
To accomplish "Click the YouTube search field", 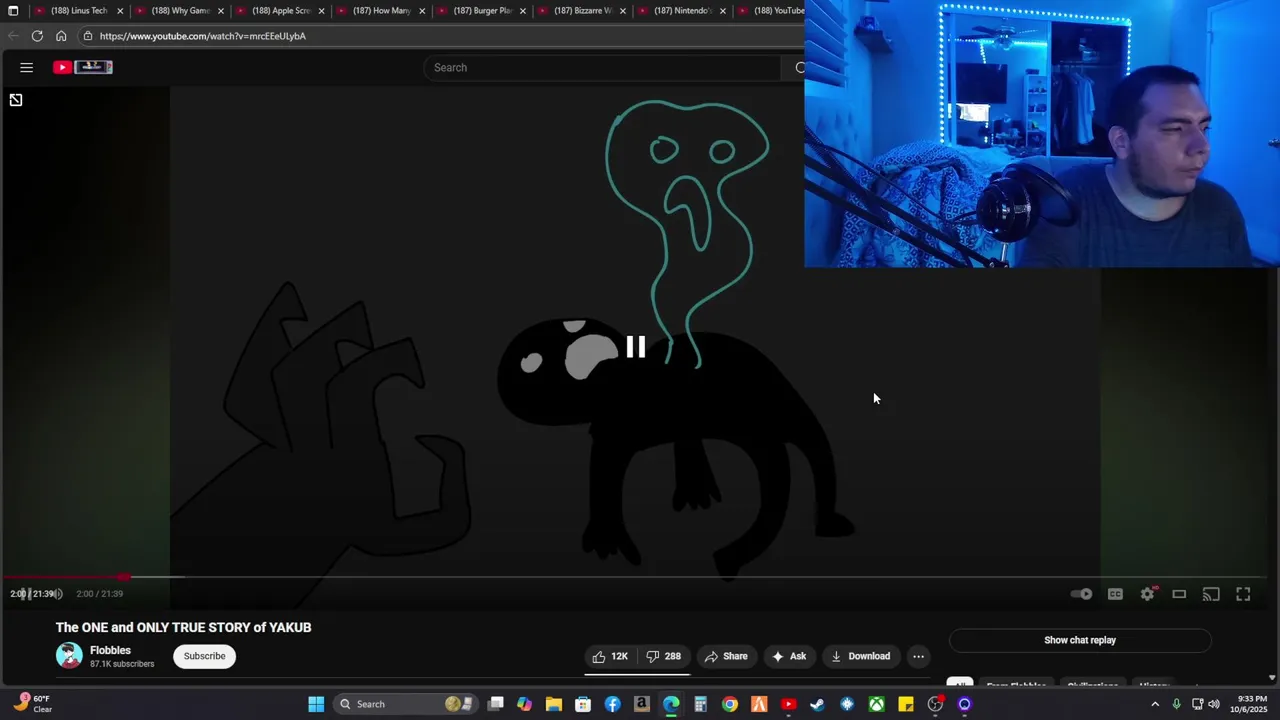I will [x=602, y=67].
